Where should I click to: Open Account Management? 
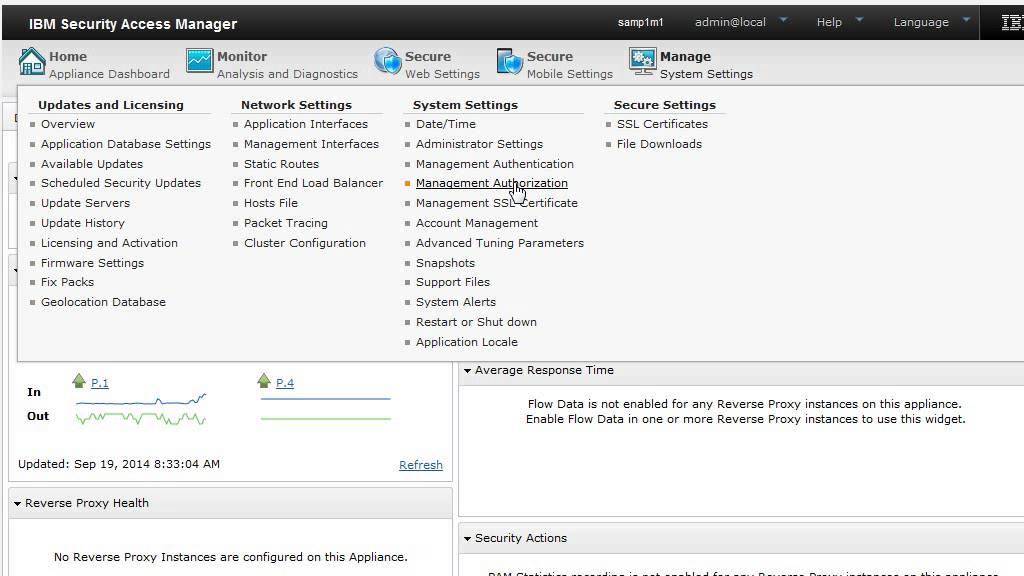pyautogui.click(x=477, y=223)
